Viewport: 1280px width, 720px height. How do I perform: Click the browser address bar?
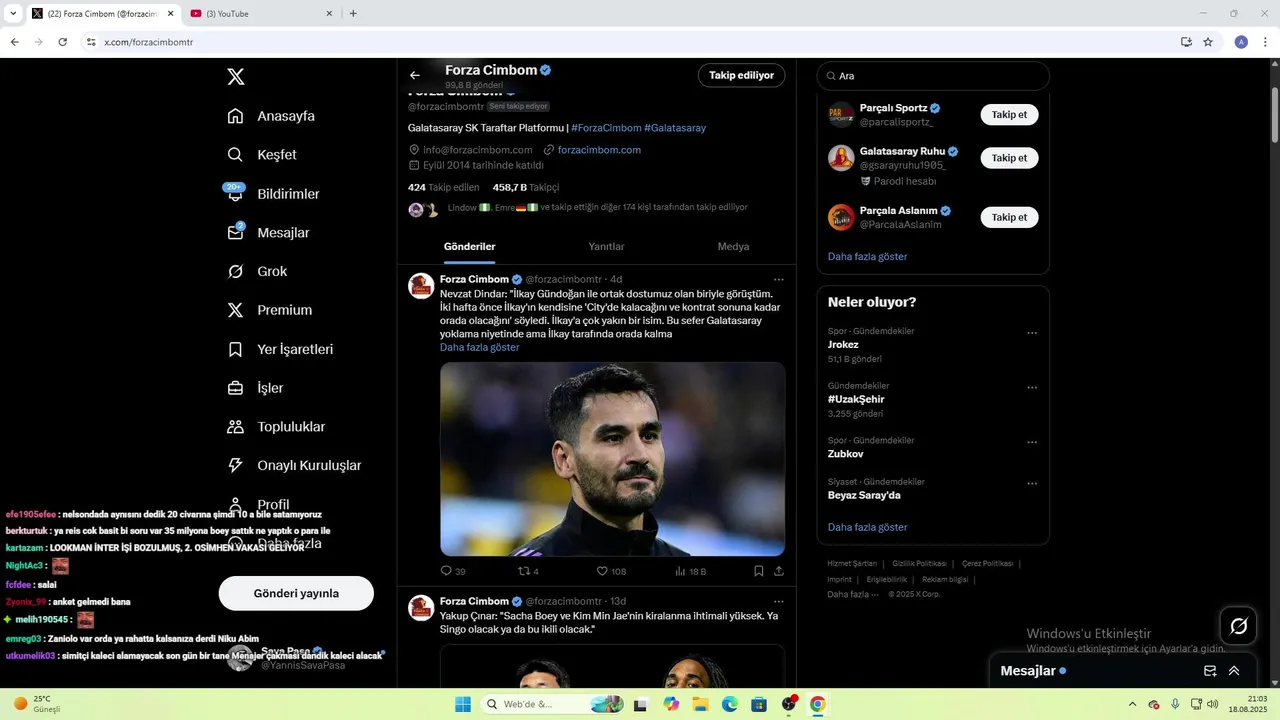coord(630,42)
